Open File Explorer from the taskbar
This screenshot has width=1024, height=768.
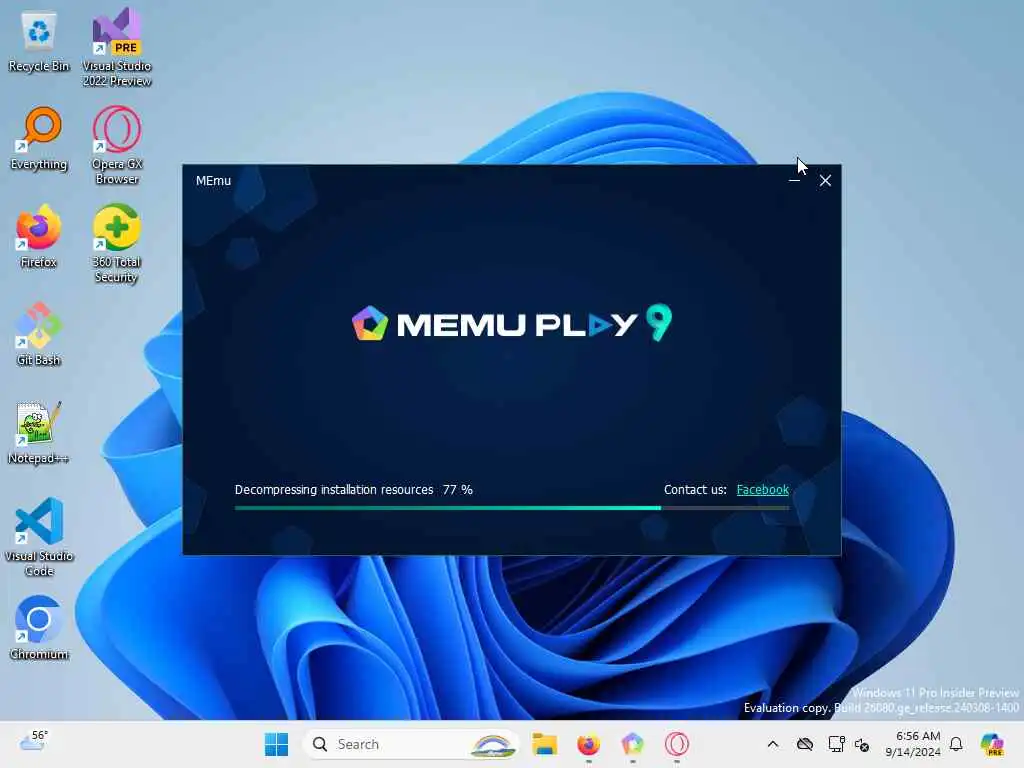(544, 744)
